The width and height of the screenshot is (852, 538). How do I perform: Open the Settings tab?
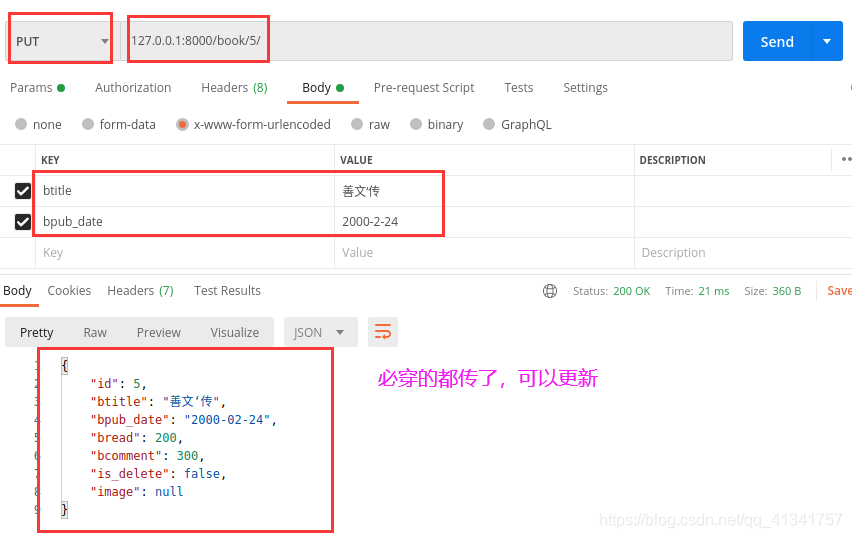pos(585,87)
